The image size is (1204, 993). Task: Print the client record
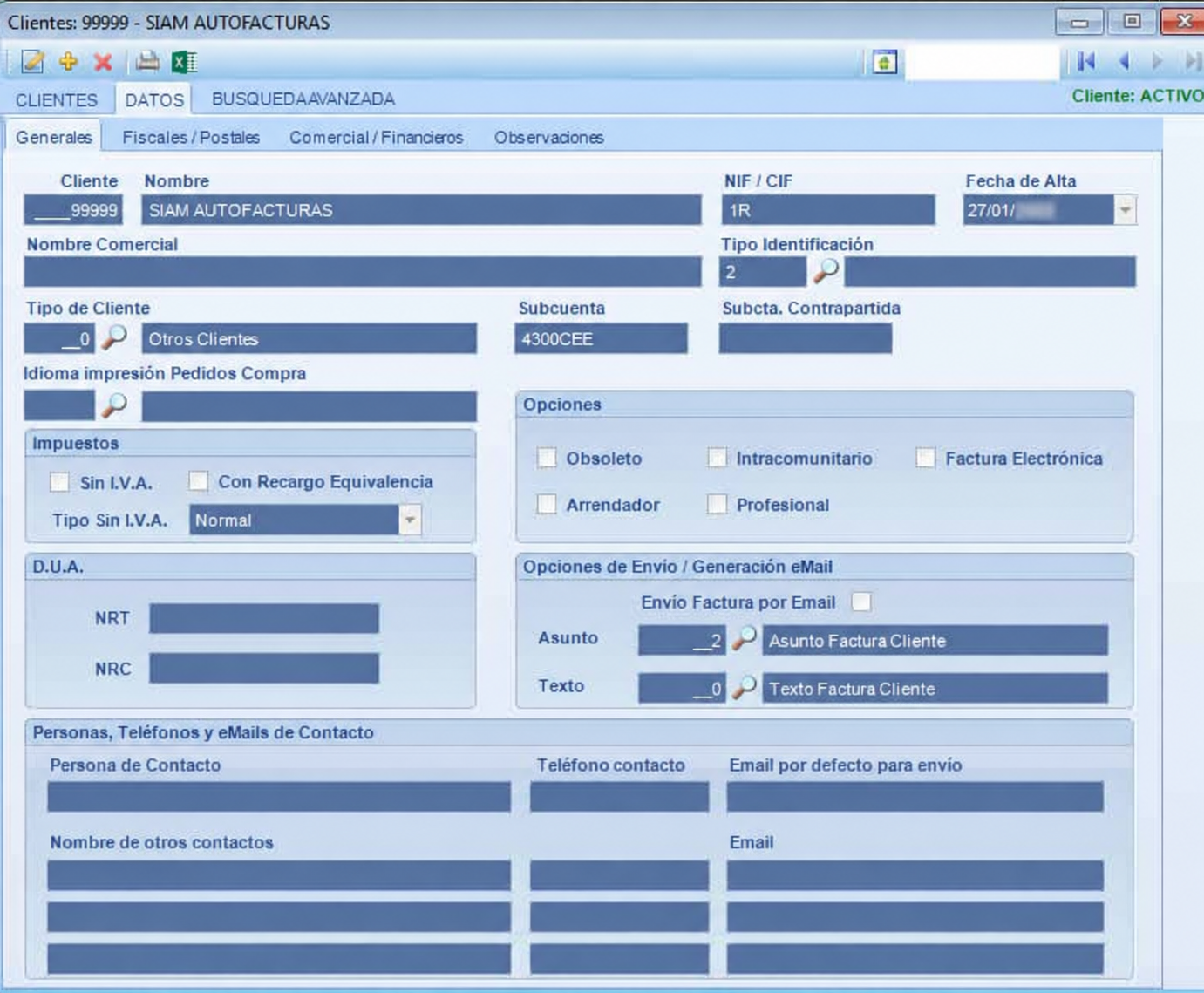click(x=147, y=62)
